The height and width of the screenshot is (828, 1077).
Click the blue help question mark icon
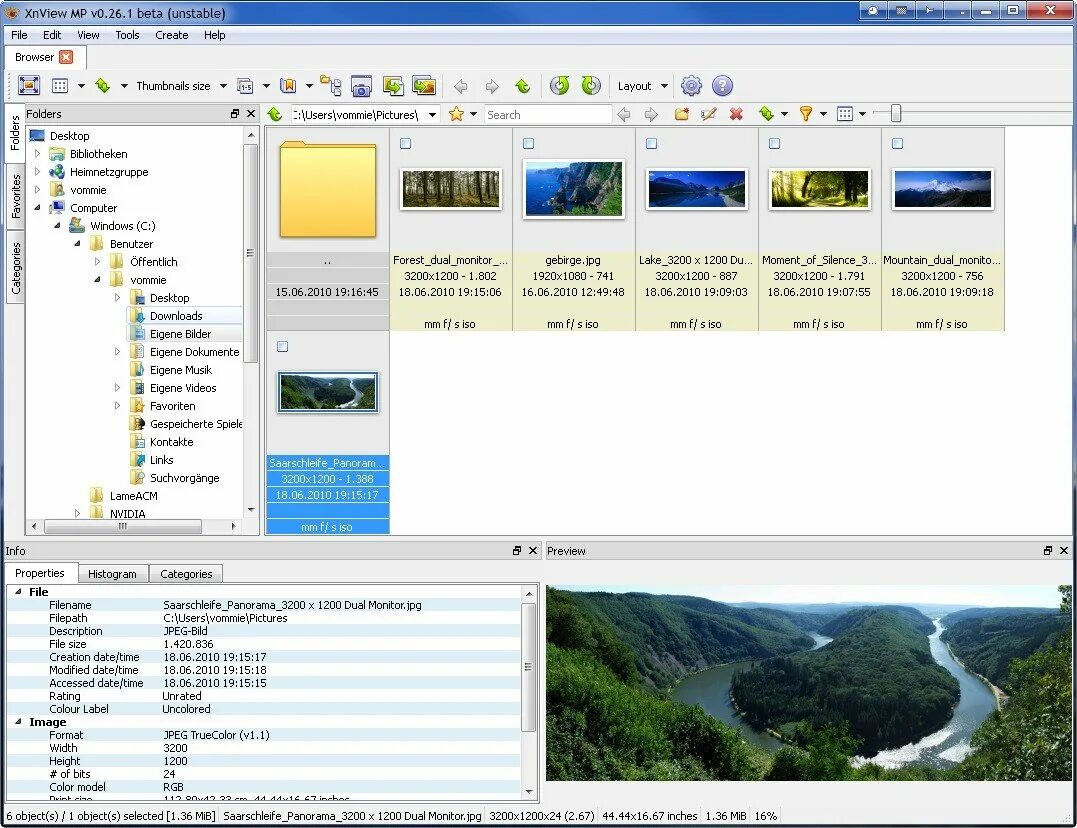pos(722,86)
